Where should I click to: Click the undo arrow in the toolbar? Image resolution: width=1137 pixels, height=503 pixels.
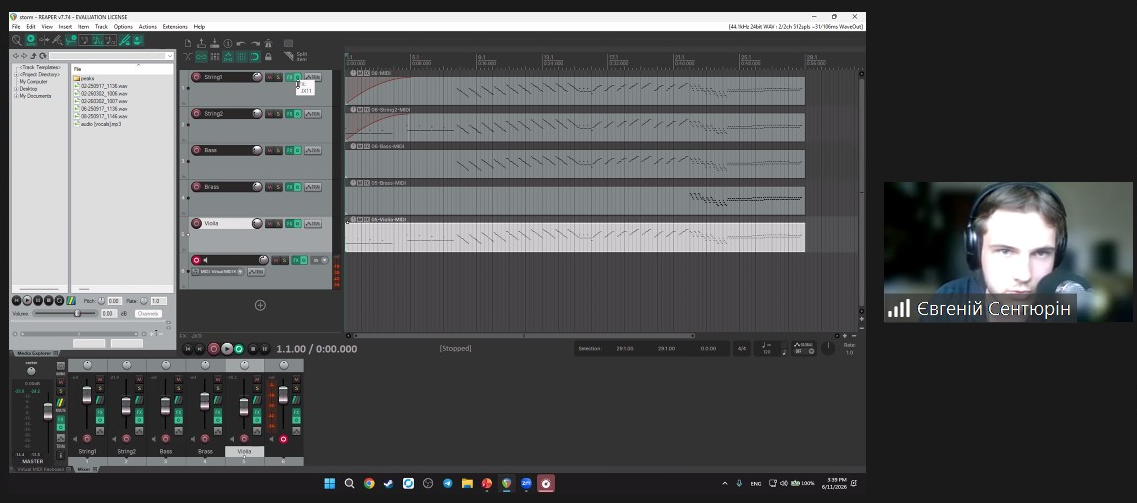pos(241,43)
